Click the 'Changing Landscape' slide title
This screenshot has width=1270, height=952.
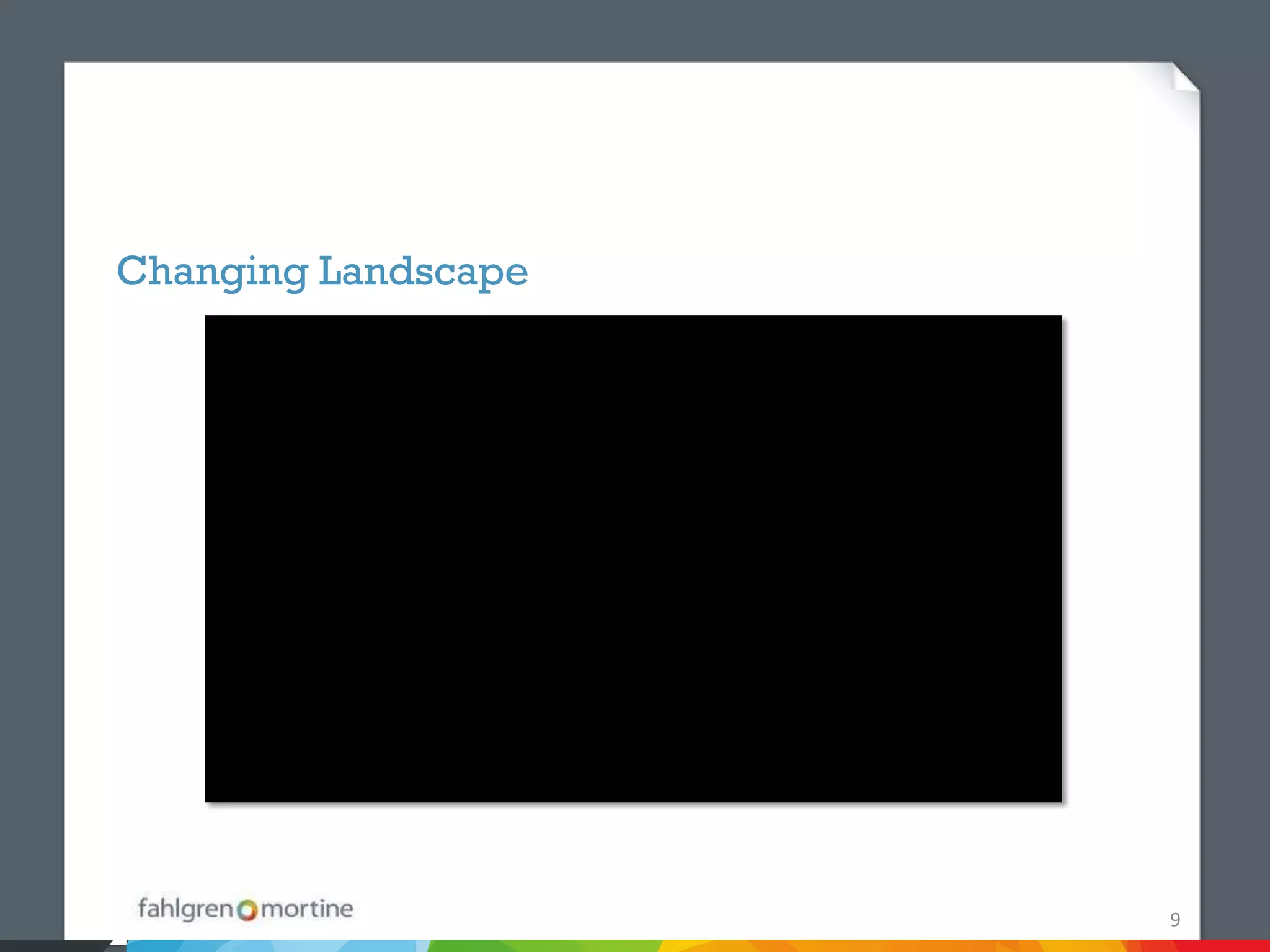[322, 272]
